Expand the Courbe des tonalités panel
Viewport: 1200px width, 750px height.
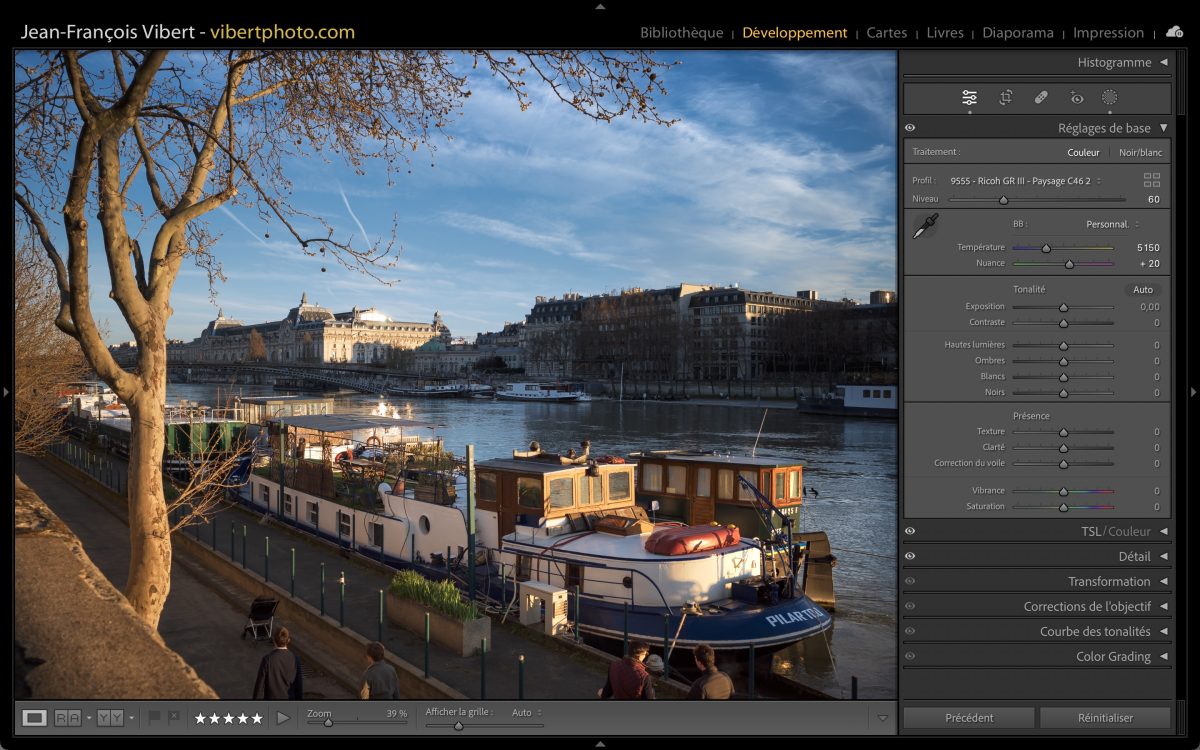(x=1163, y=631)
